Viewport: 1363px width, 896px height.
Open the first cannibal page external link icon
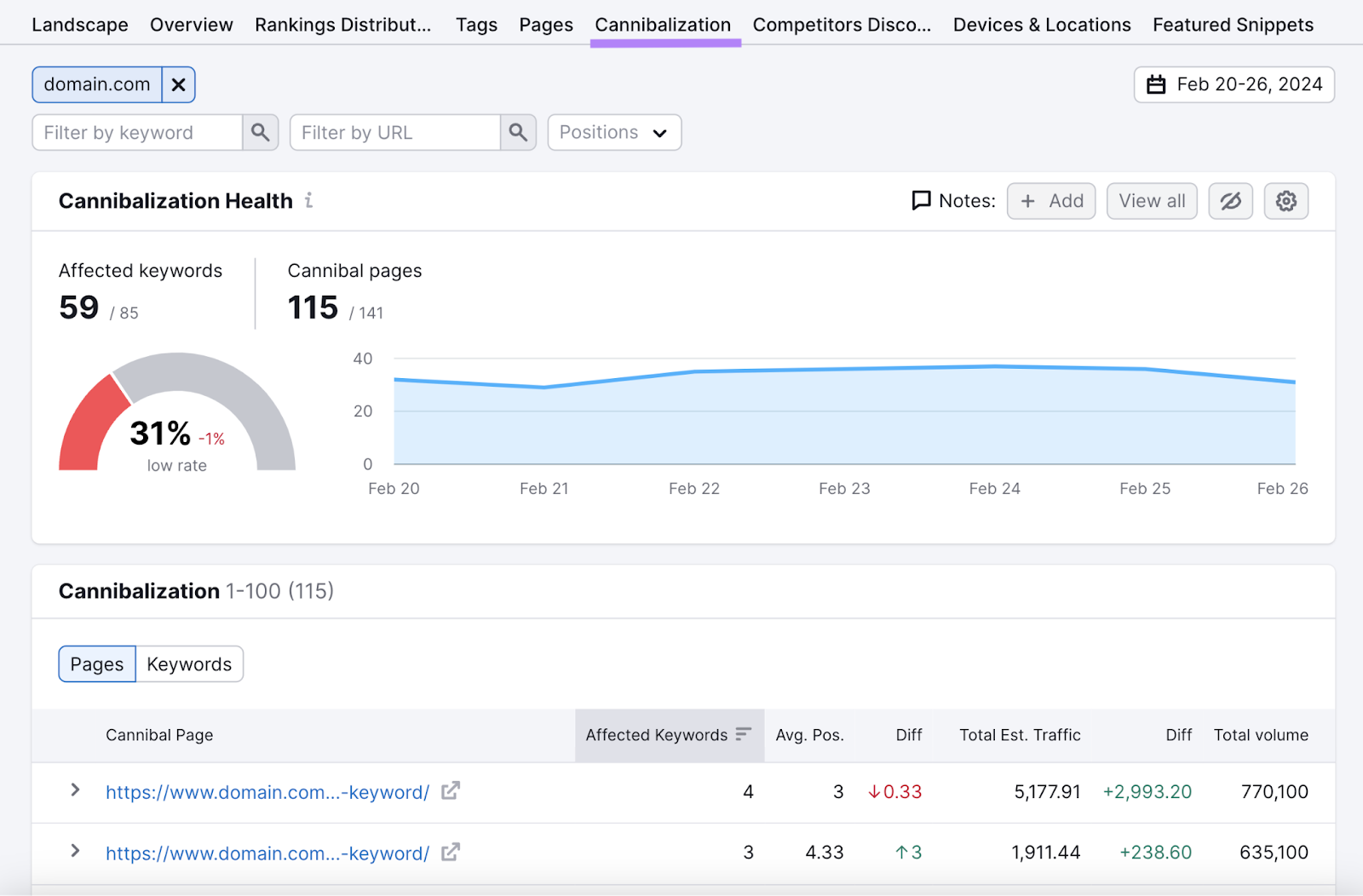451,791
